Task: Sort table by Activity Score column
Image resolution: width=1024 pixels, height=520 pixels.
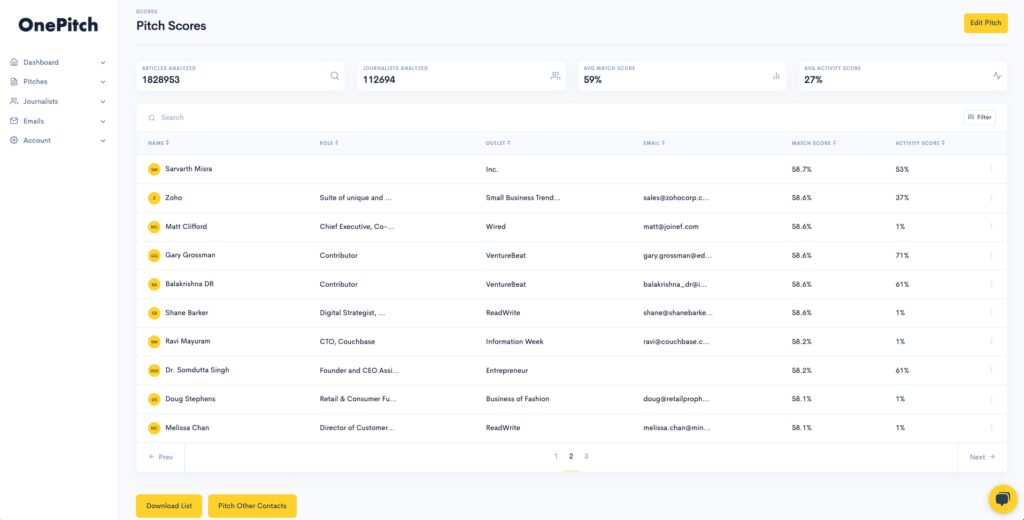Action: pyautogui.click(x=920, y=142)
